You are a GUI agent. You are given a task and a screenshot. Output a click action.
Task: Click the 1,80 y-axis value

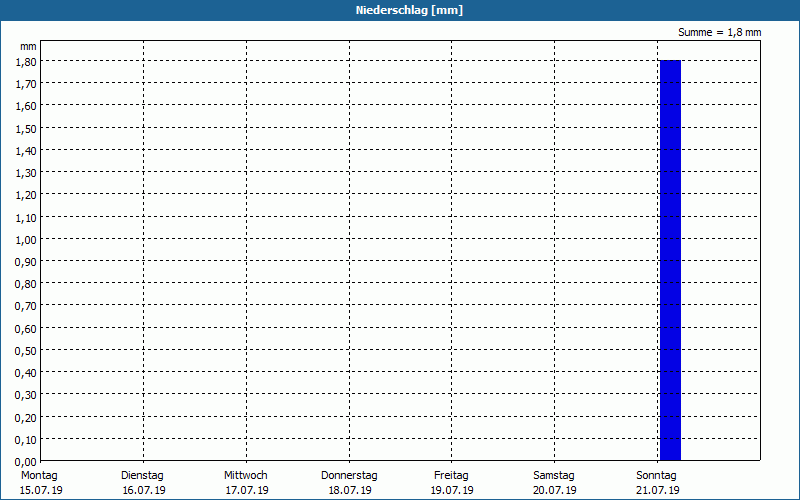(26, 61)
